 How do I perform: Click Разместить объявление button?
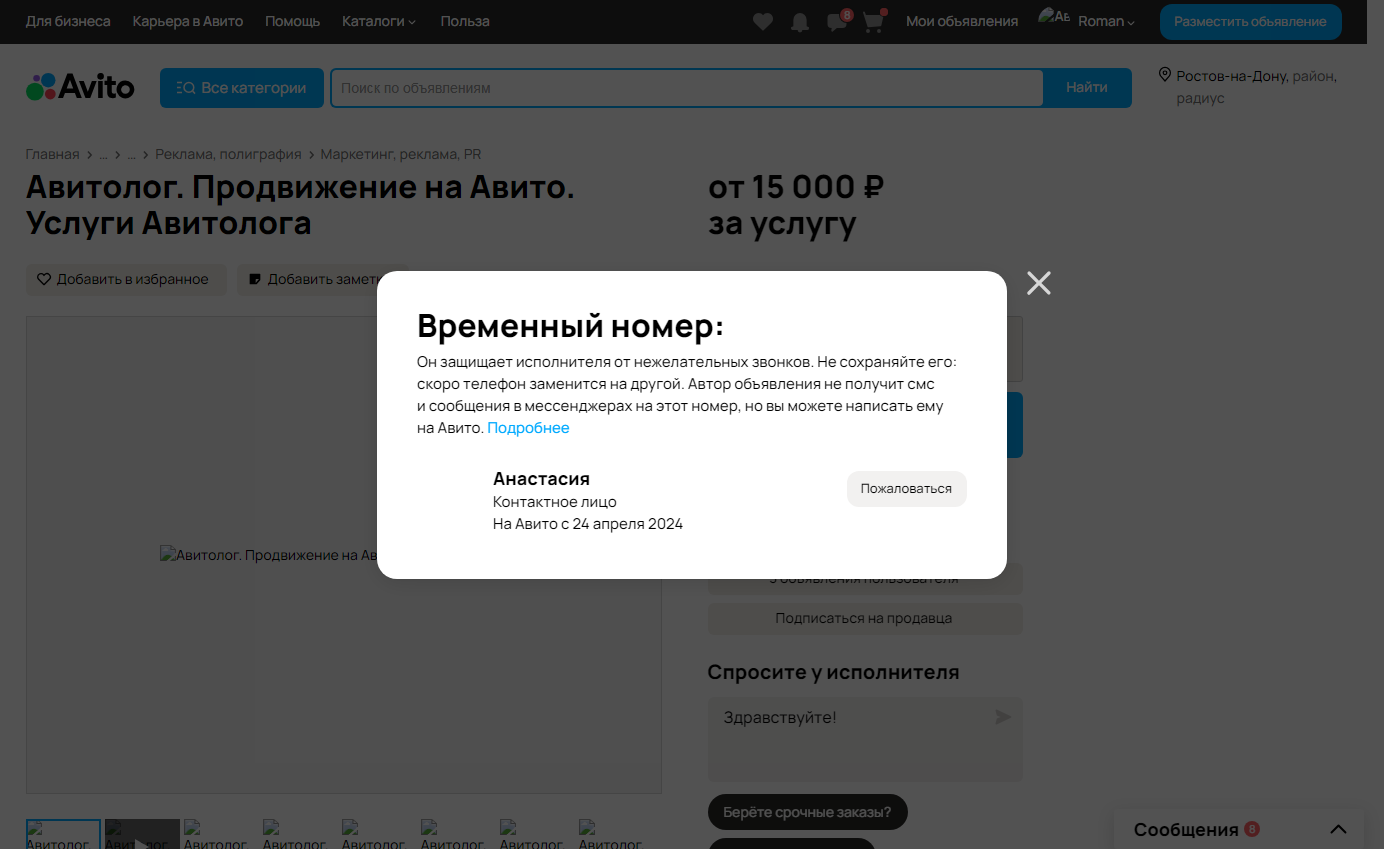point(1251,21)
